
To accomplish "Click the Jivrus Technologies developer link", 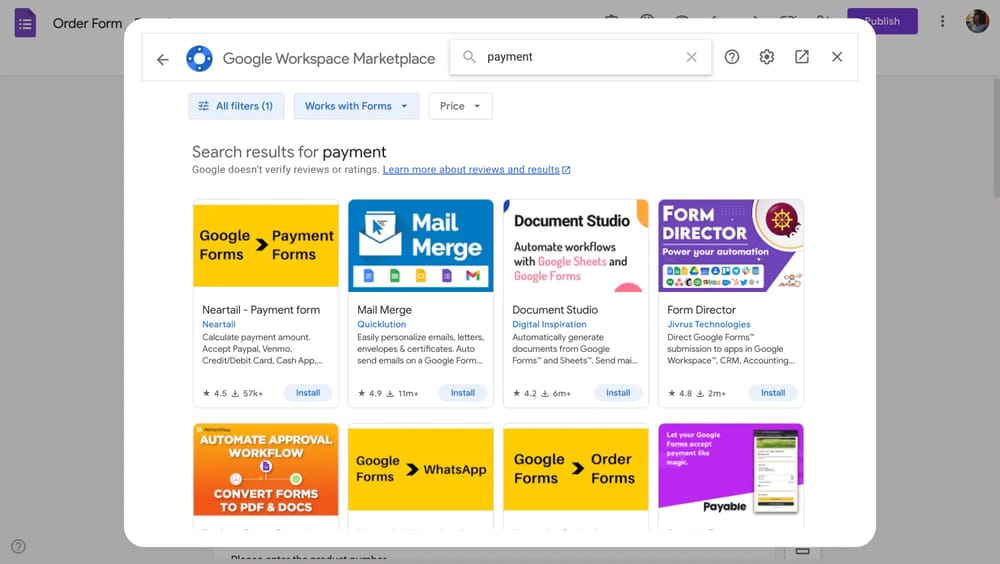I will coord(708,324).
